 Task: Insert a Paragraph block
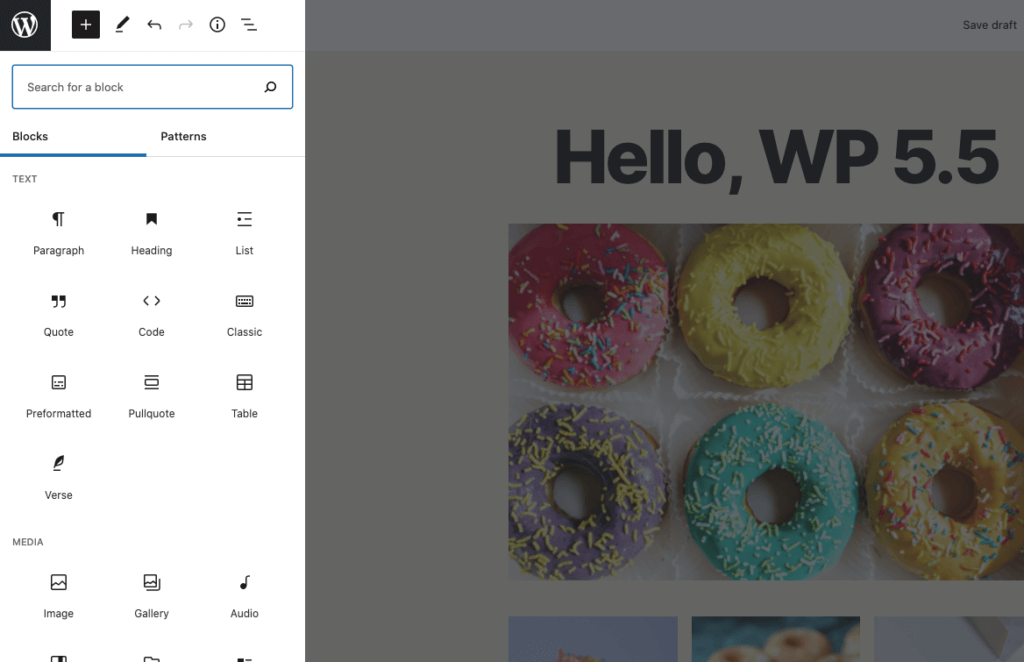58,233
